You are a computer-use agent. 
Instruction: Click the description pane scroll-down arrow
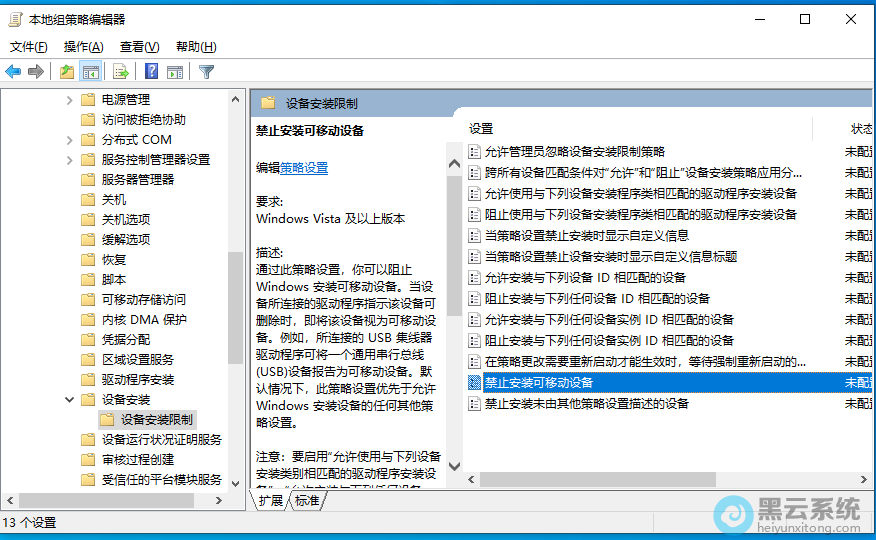pyautogui.click(x=453, y=466)
